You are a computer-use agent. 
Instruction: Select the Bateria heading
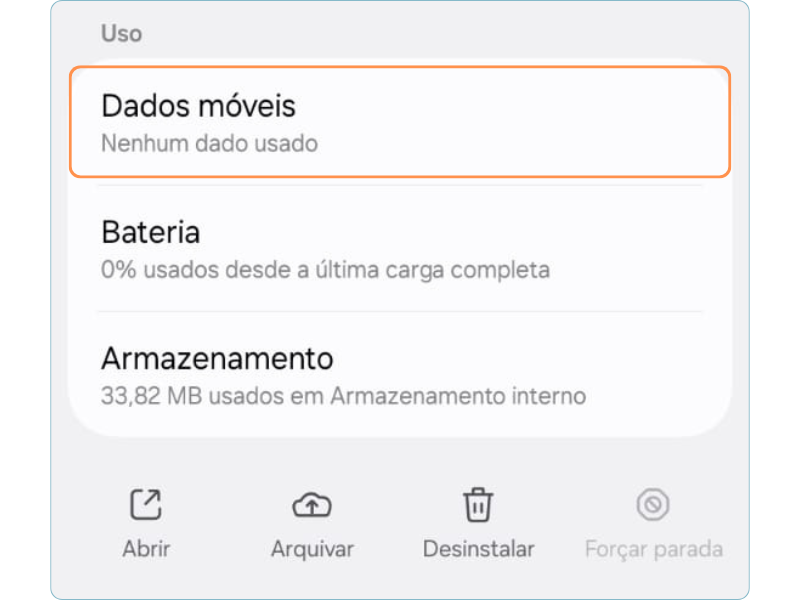pos(151,233)
